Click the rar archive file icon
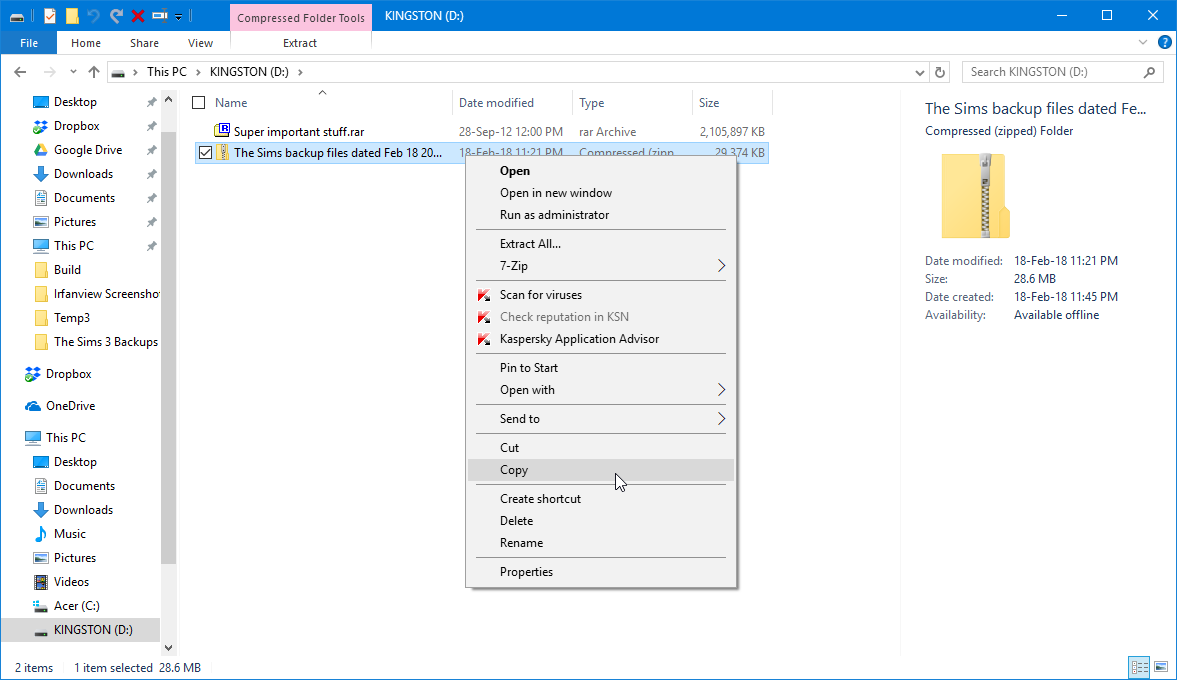The image size is (1177, 680). tap(222, 131)
